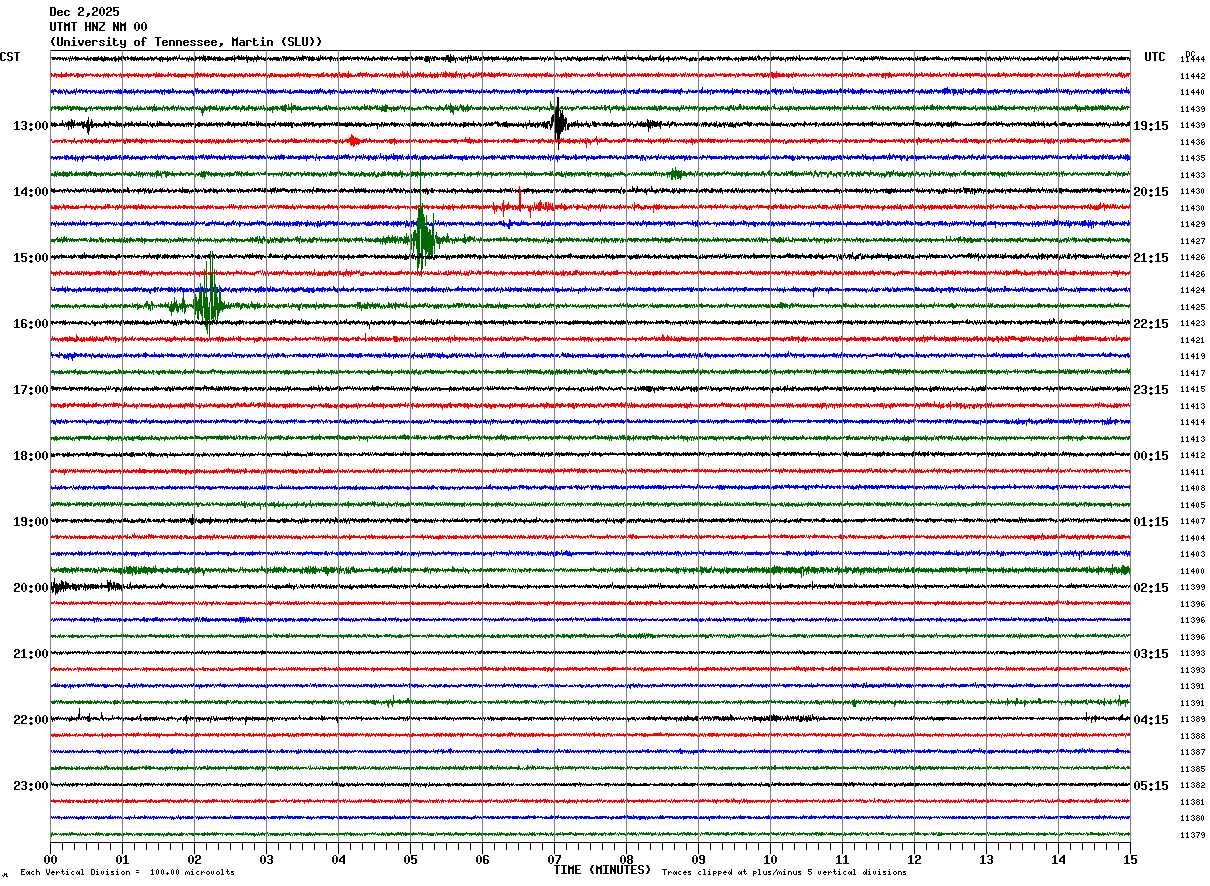Click the '16:00' CST time label
The width and height of the screenshot is (1210, 886).
30,323
